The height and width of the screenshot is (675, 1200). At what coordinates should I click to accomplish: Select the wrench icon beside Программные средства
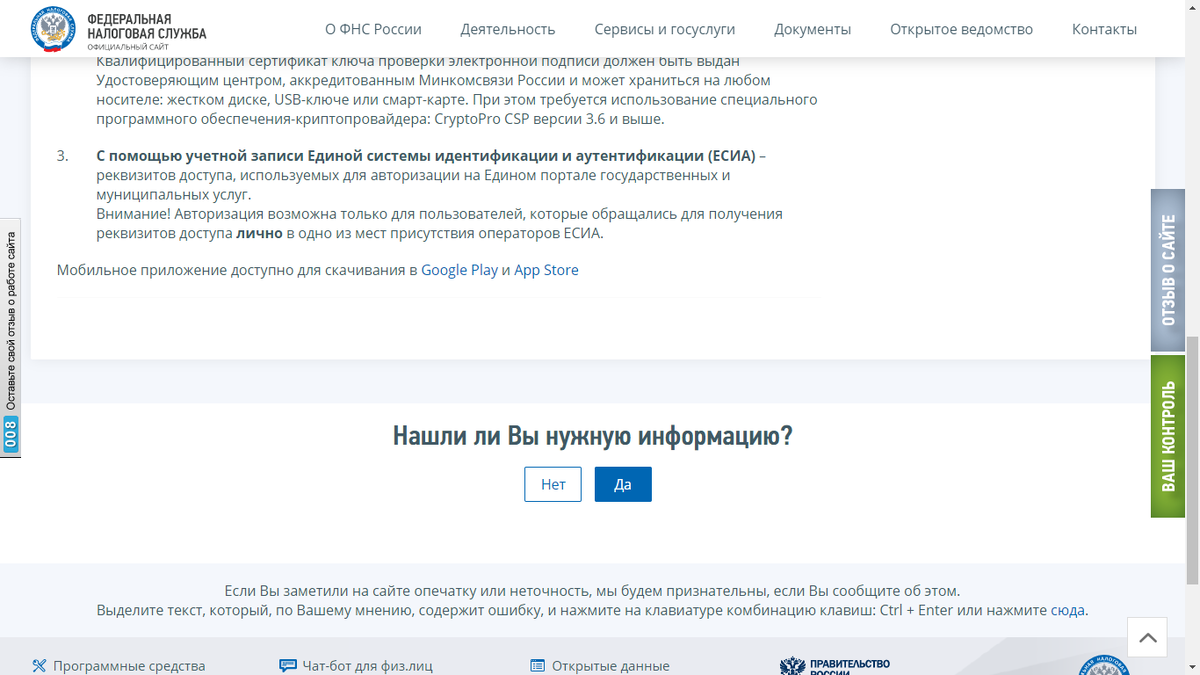(40, 664)
